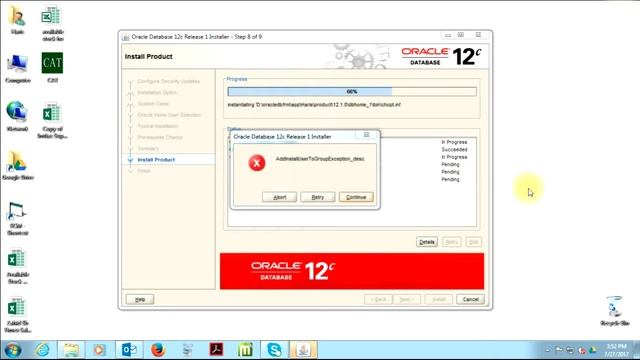Click the red error X icon
Viewport: 640px width, 360px height.
(x=257, y=163)
